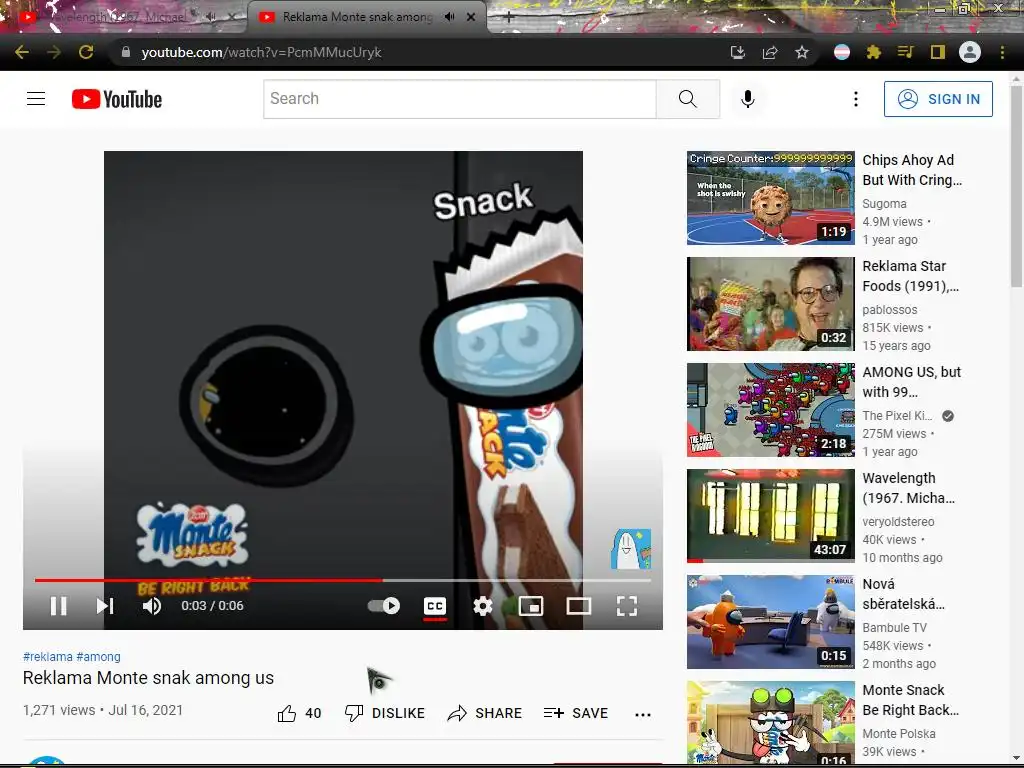
Task: Open the SHARE dialog
Action: pos(485,713)
